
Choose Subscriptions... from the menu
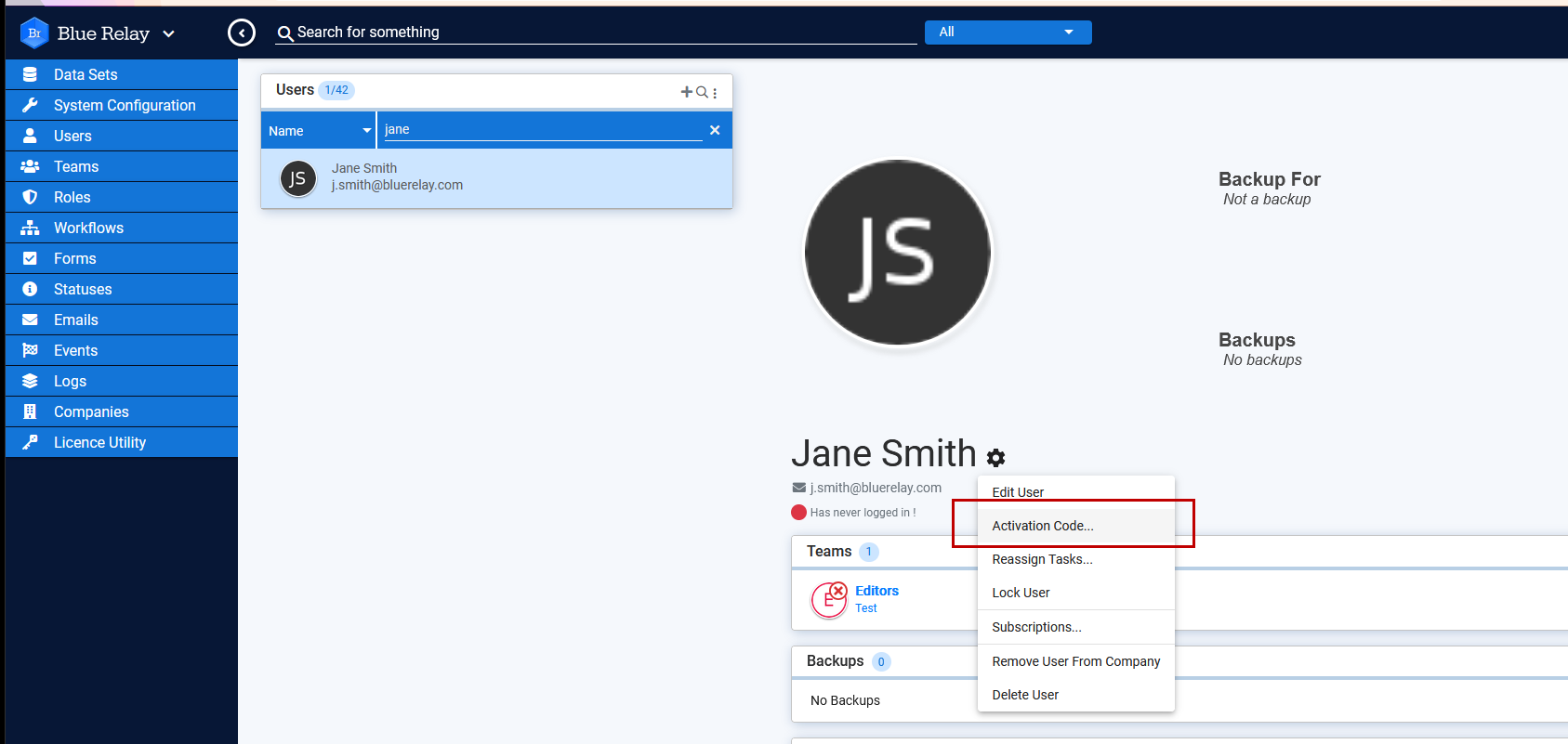click(x=1076, y=627)
